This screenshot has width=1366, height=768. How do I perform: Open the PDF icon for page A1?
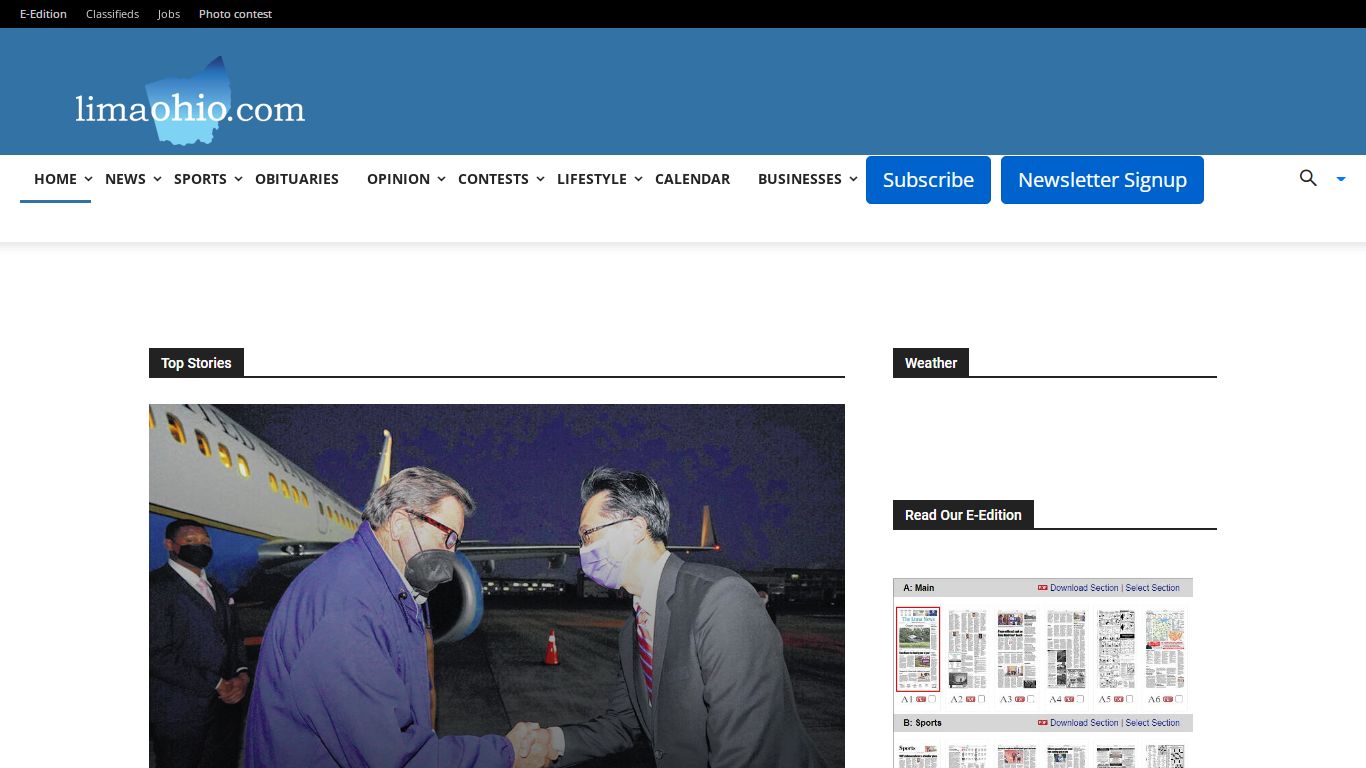tap(921, 699)
